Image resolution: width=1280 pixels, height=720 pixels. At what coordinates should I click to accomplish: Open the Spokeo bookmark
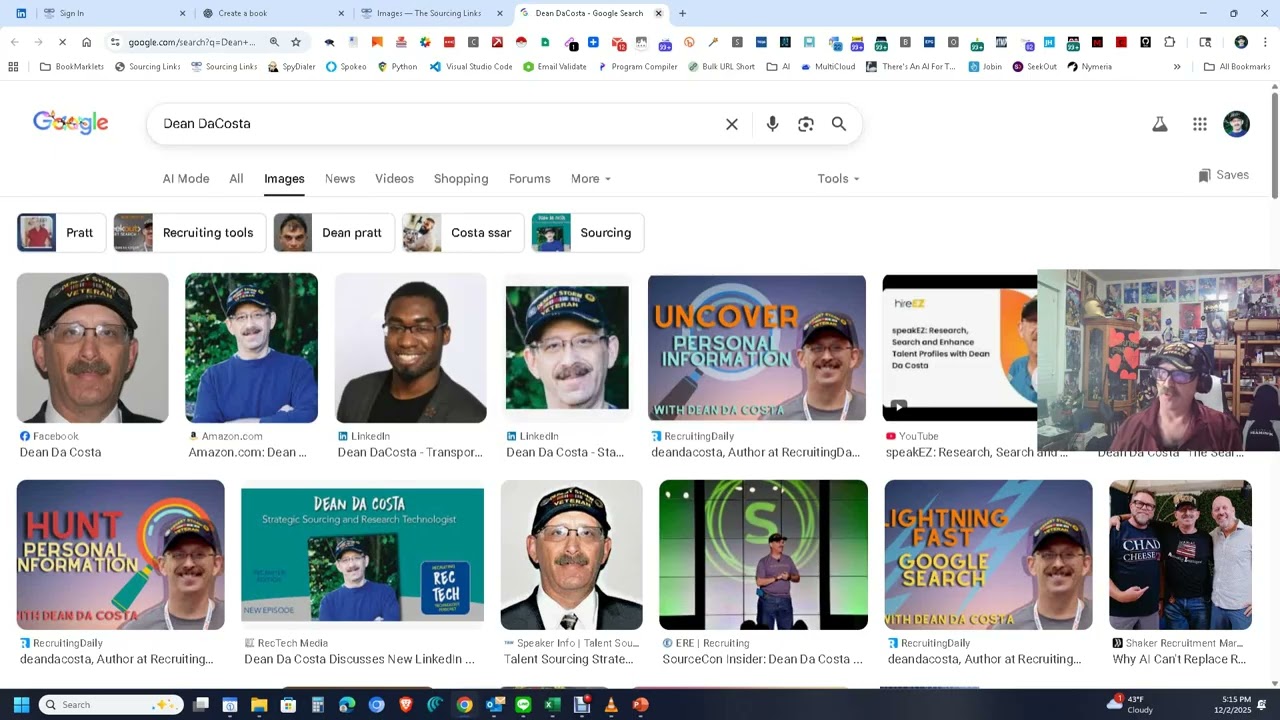(346, 67)
